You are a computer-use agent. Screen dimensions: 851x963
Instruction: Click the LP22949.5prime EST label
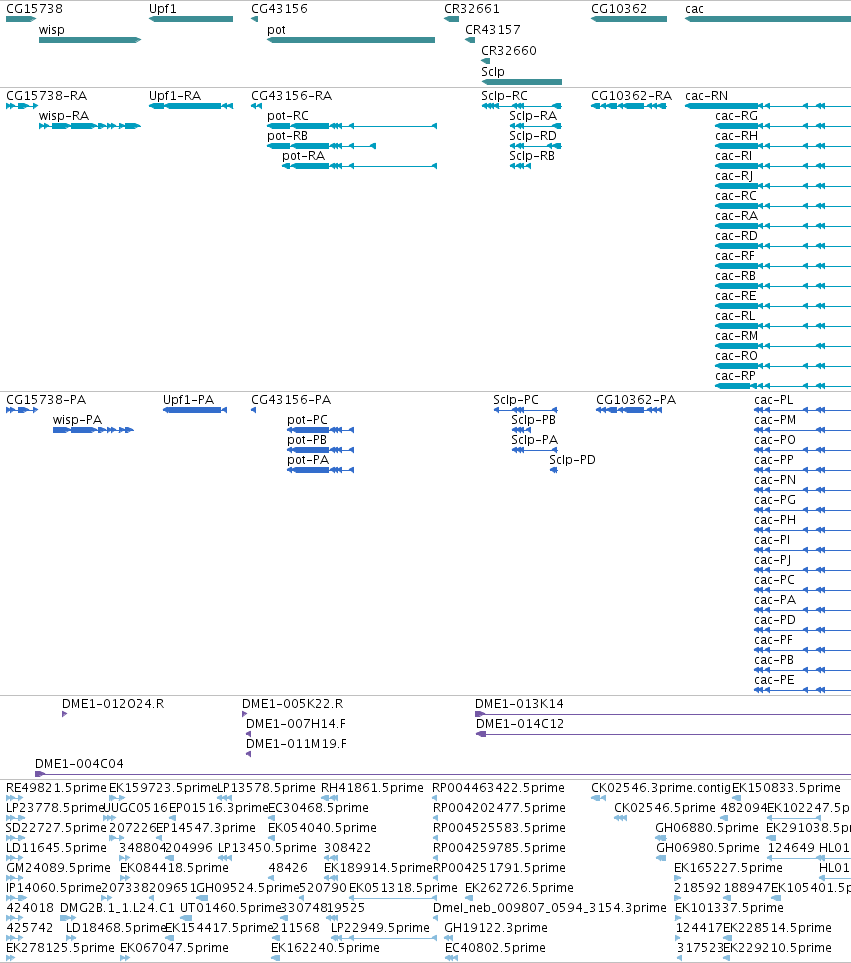381,928
